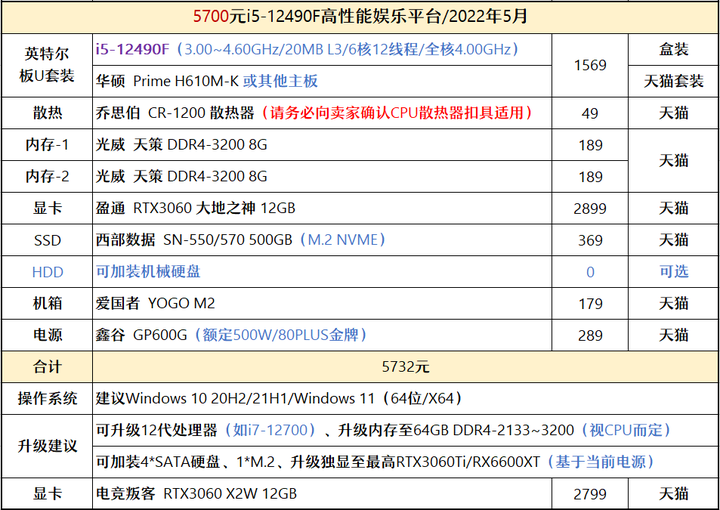Click the 华硕 Prime H610M-K motherboard cell
This screenshot has height=510, width=720.
tap(321, 81)
